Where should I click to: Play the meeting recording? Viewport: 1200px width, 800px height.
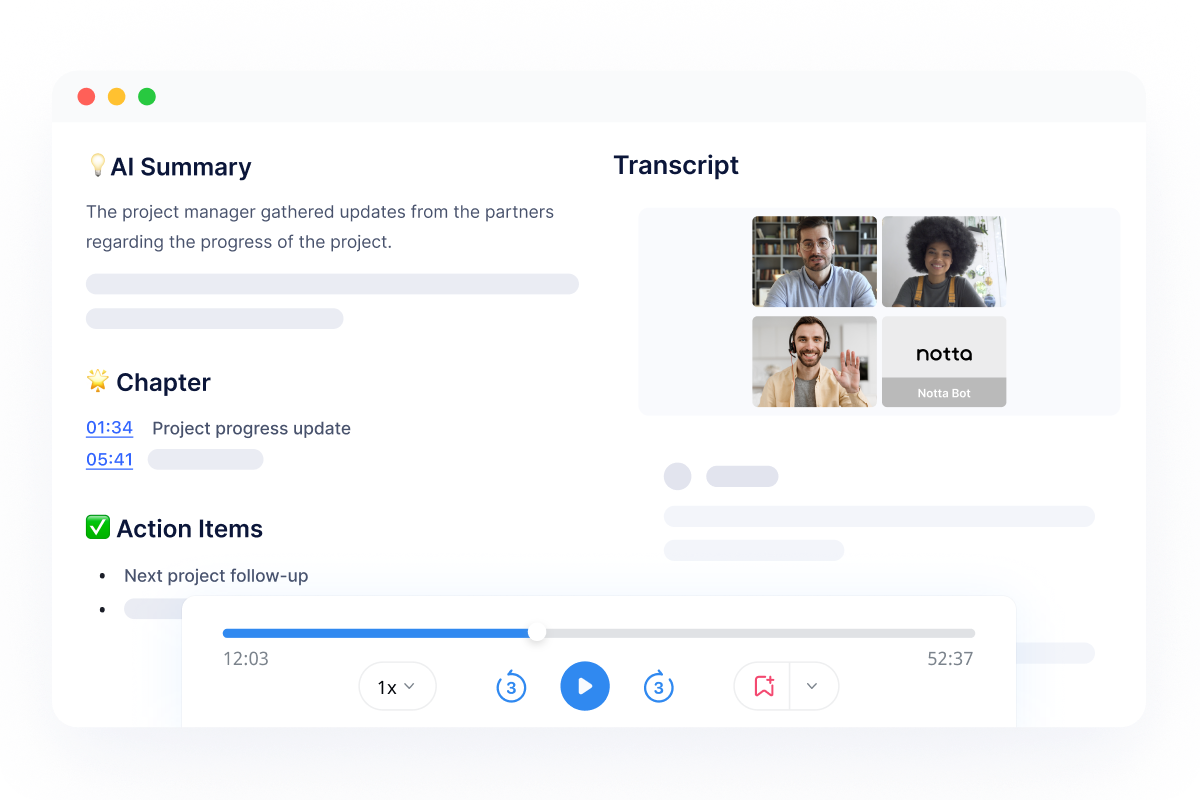(585, 686)
